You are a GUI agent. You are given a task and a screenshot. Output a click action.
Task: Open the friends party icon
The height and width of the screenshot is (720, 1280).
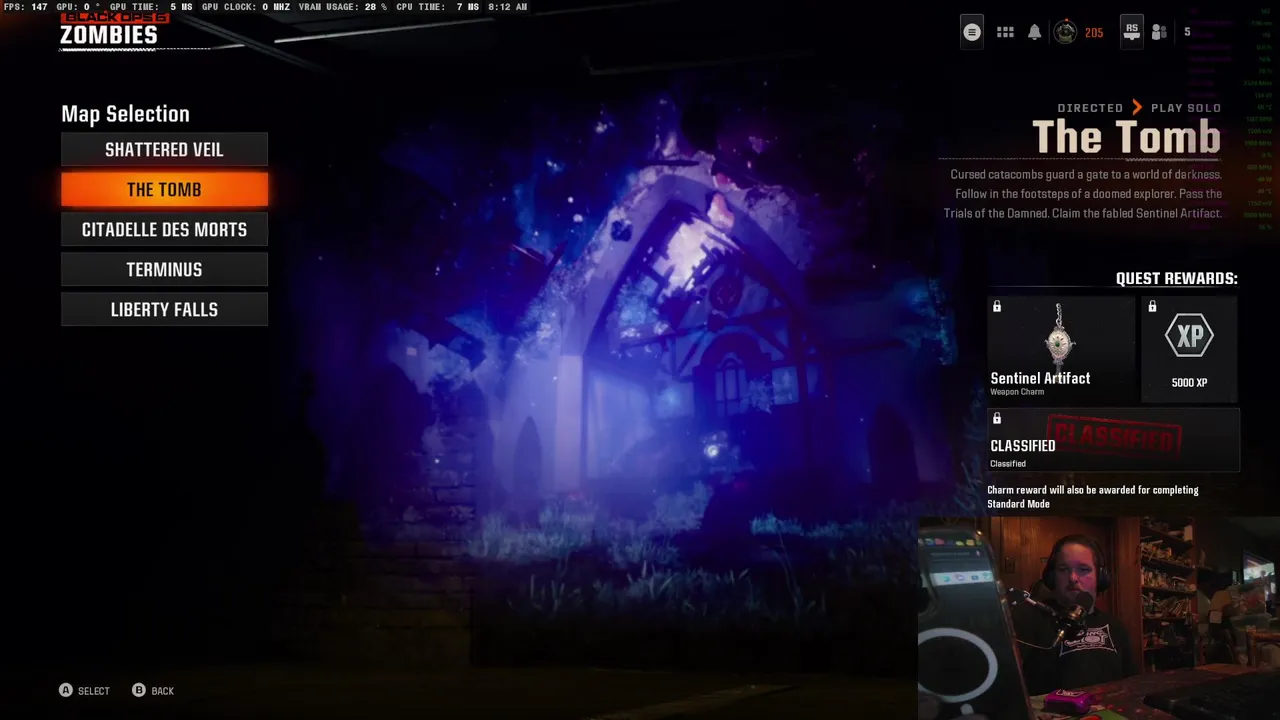1159,32
